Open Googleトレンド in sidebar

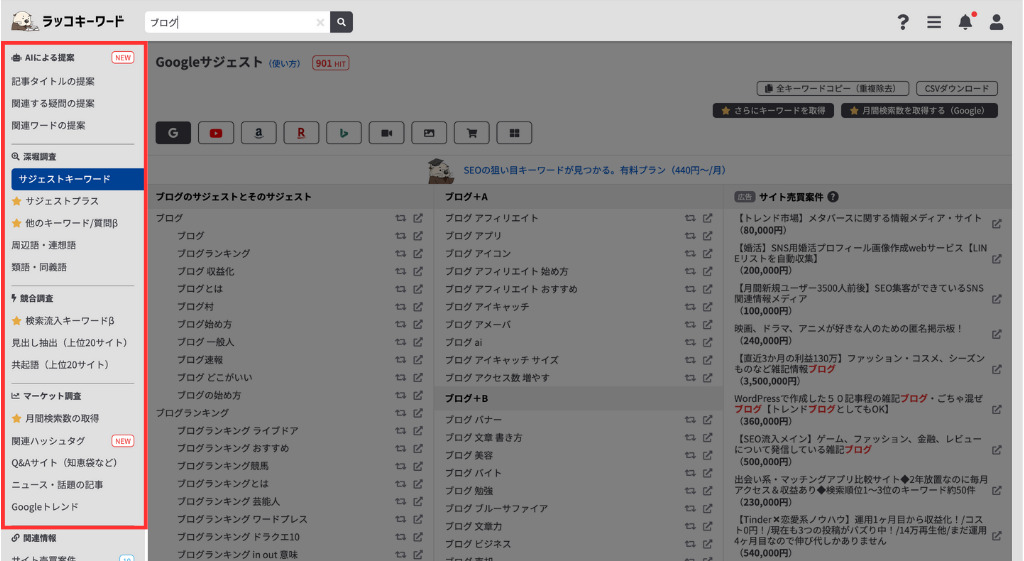[x=45, y=507]
